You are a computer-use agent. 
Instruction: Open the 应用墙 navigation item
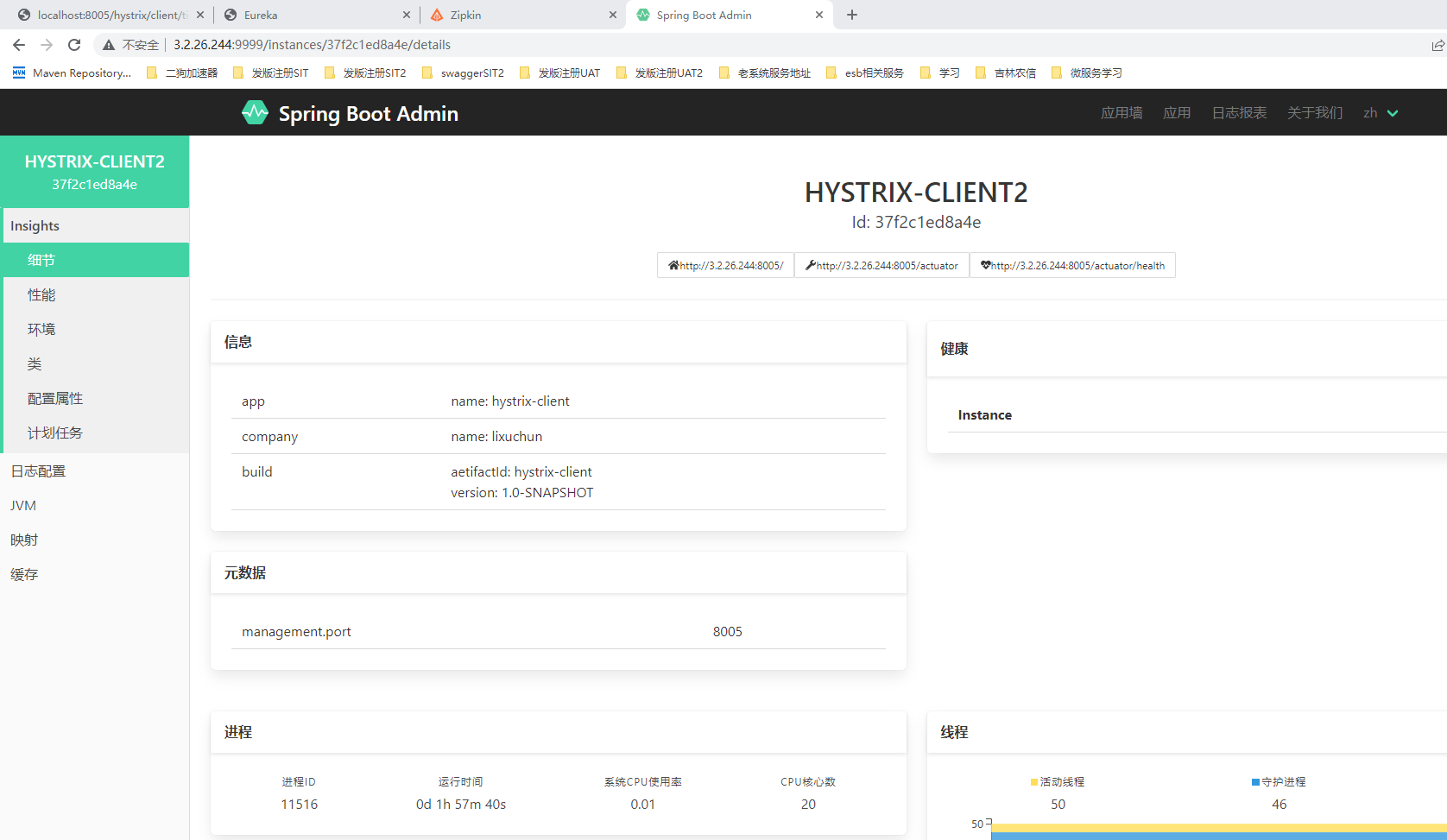coord(1122,113)
